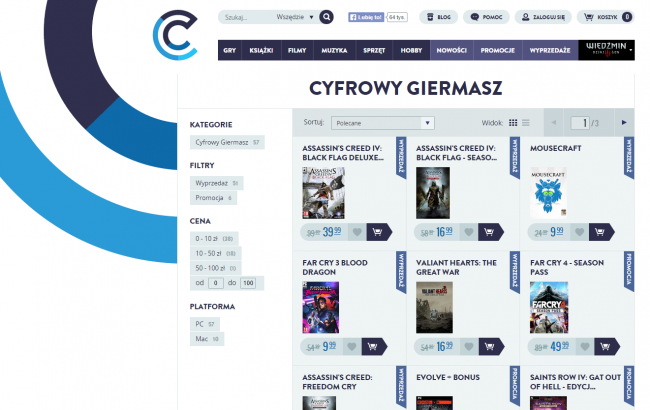The width and height of the screenshot is (650, 410).
Task: Favorite Far Cry 3 Blood Dragon
Action: click(x=352, y=347)
